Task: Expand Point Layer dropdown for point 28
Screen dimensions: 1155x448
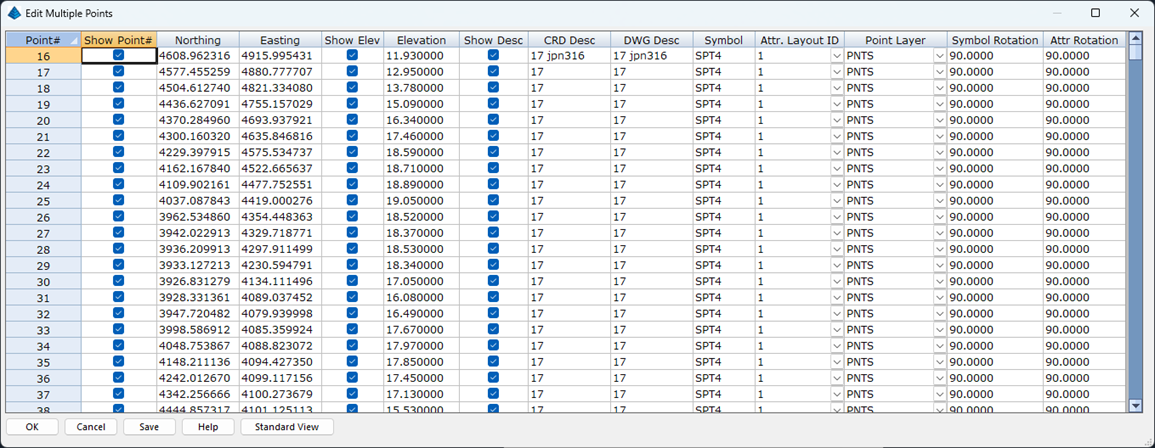Action: pyautogui.click(x=939, y=249)
